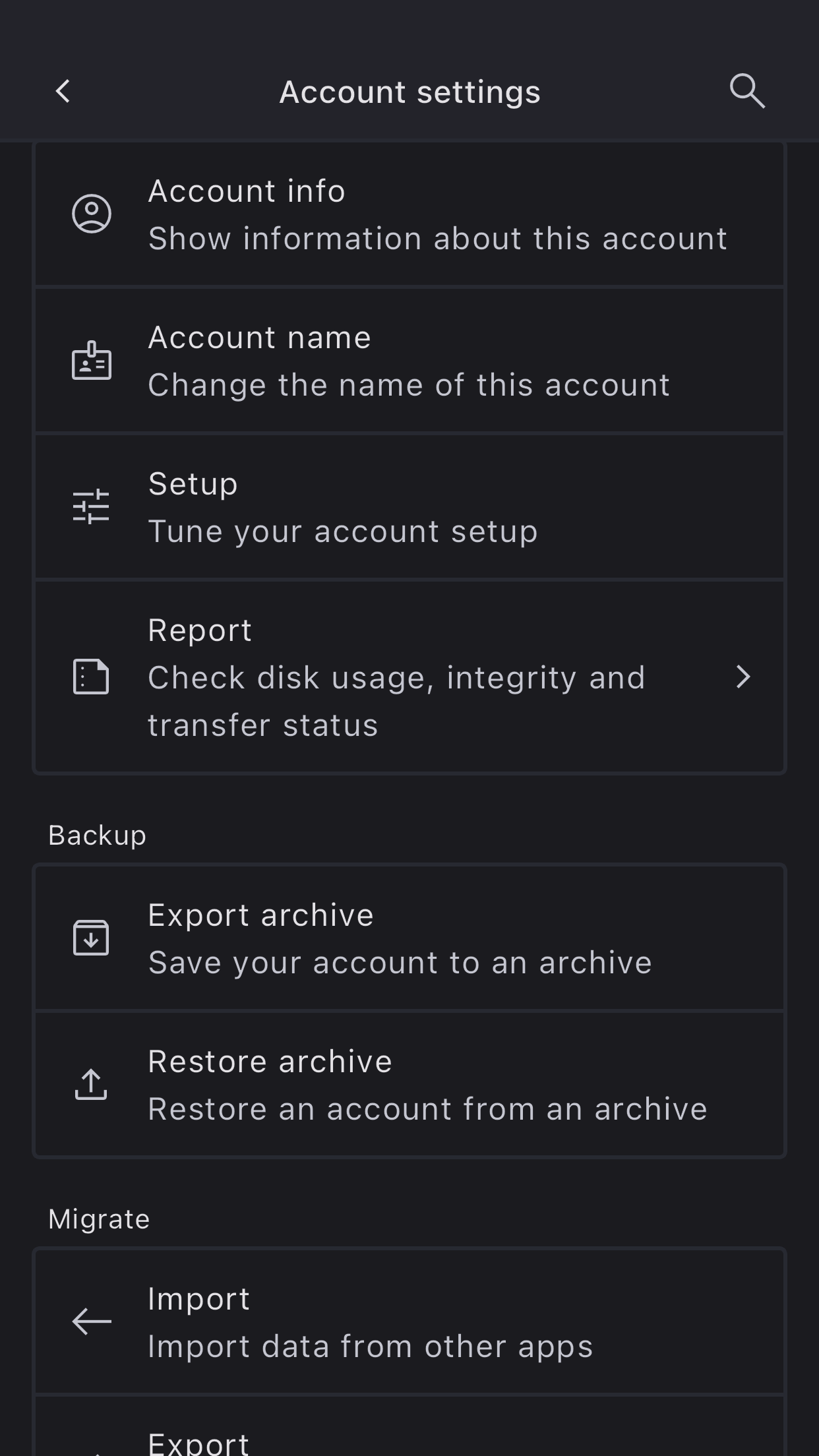This screenshot has height=1456, width=819.
Task: Click the Account info person icon
Action: [92, 214]
